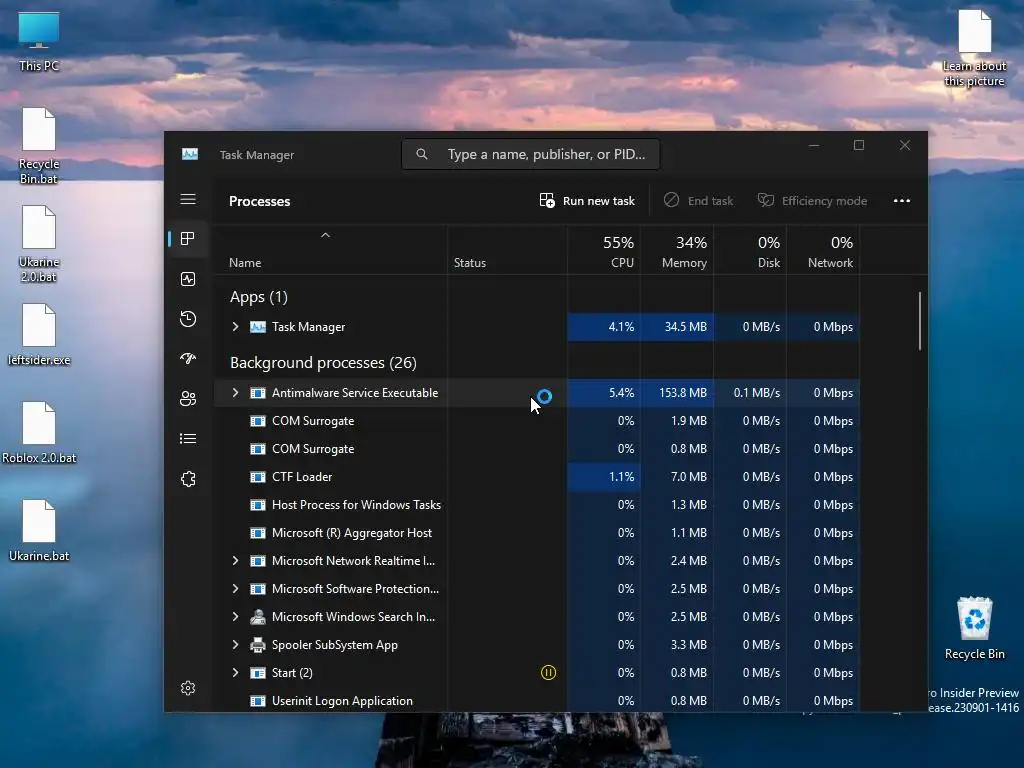Viewport: 1024px width, 768px height.
Task: Select the leftsider.exe desktop file
Action: click(x=39, y=334)
